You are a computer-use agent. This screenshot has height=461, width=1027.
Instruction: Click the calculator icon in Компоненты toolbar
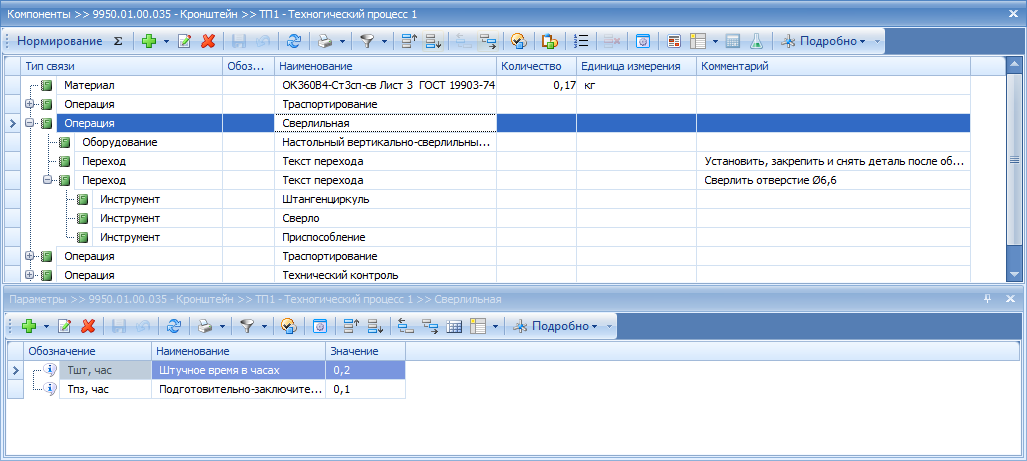(x=733, y=41)
